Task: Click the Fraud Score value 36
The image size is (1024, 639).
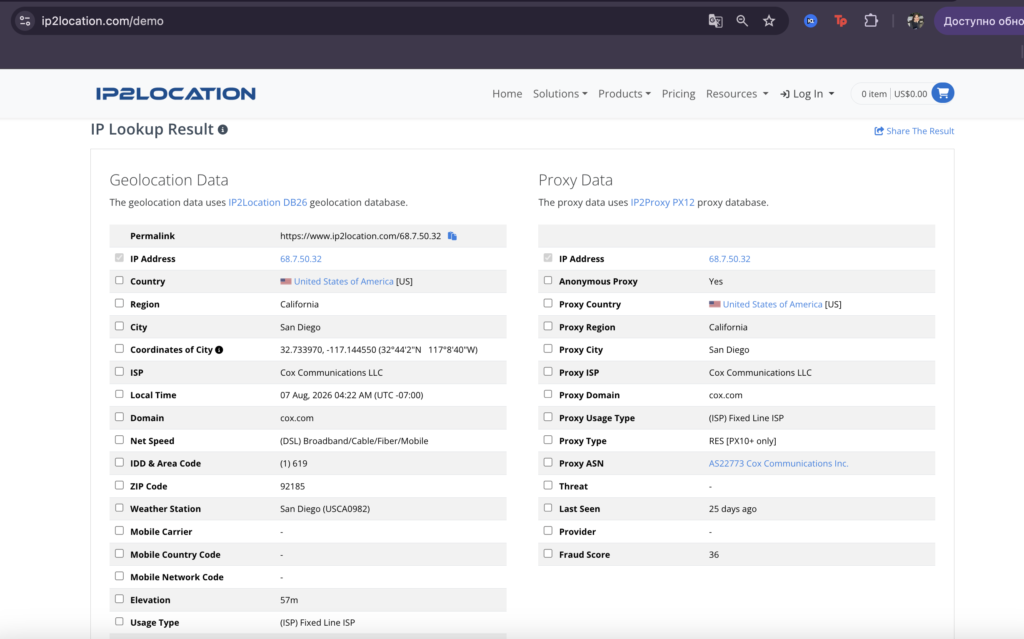Action: pyautogui.click(x=714, y=555)
